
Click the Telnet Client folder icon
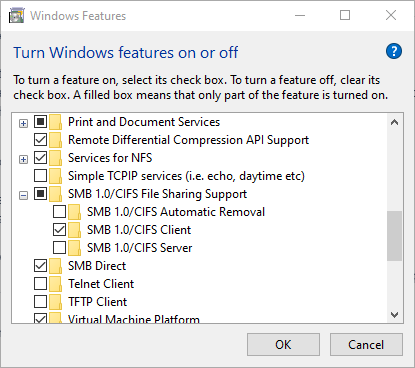[56, 284]
